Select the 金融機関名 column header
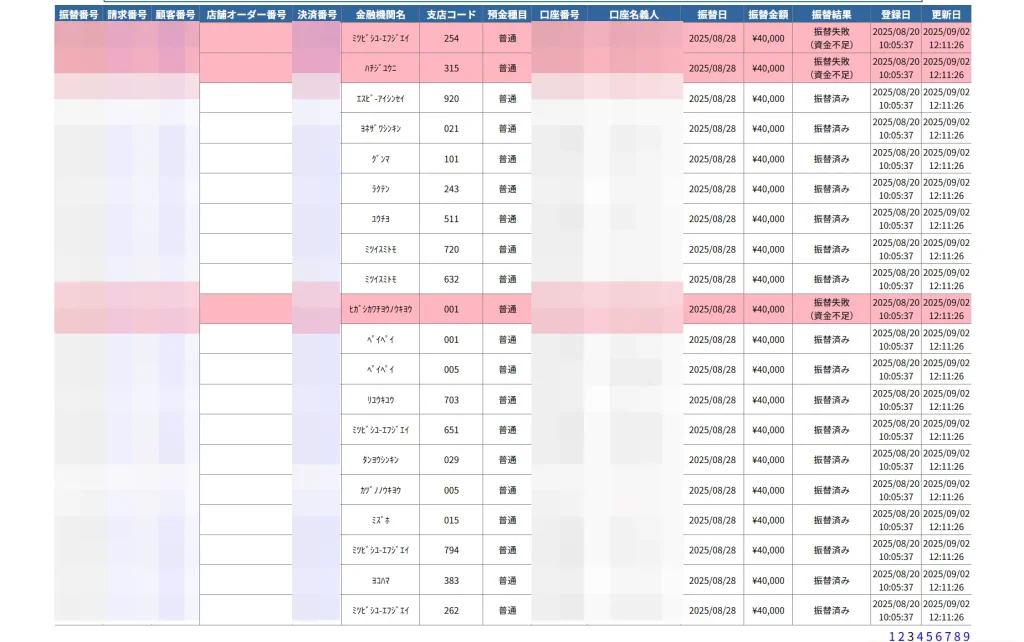The height and width of the screenshot is (642, 1024). (380, 15)
